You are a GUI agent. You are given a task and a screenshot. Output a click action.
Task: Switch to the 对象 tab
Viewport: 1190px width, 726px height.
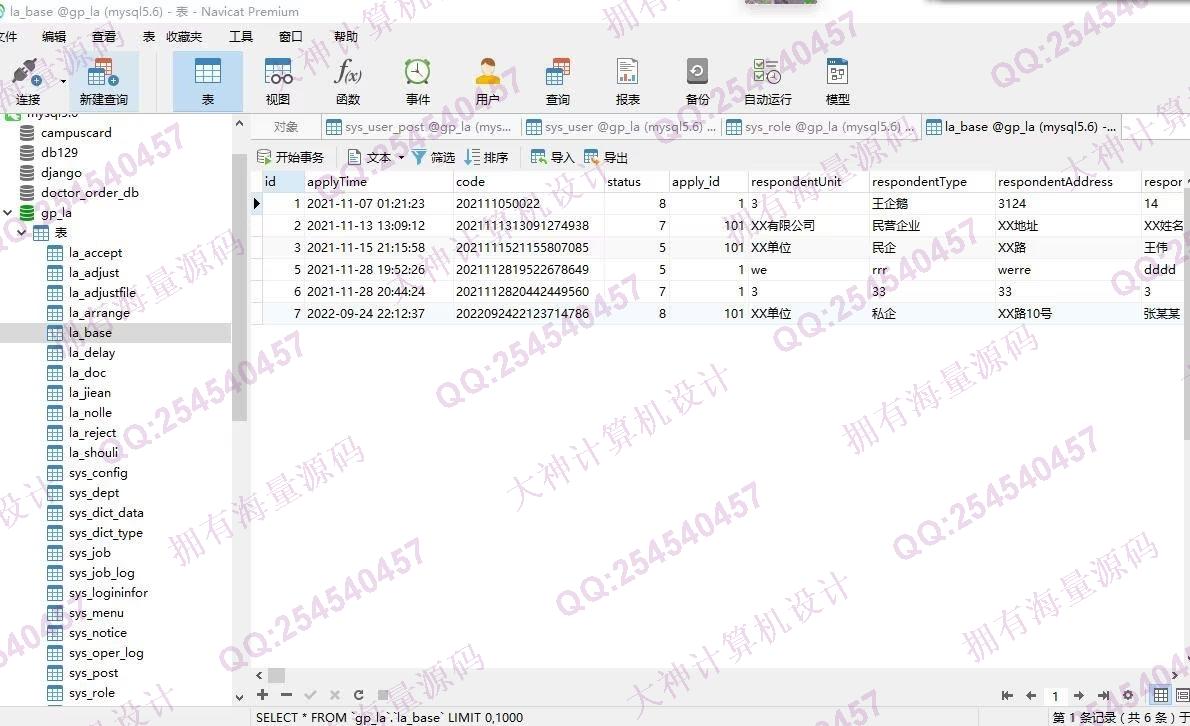tap(285, 127)
